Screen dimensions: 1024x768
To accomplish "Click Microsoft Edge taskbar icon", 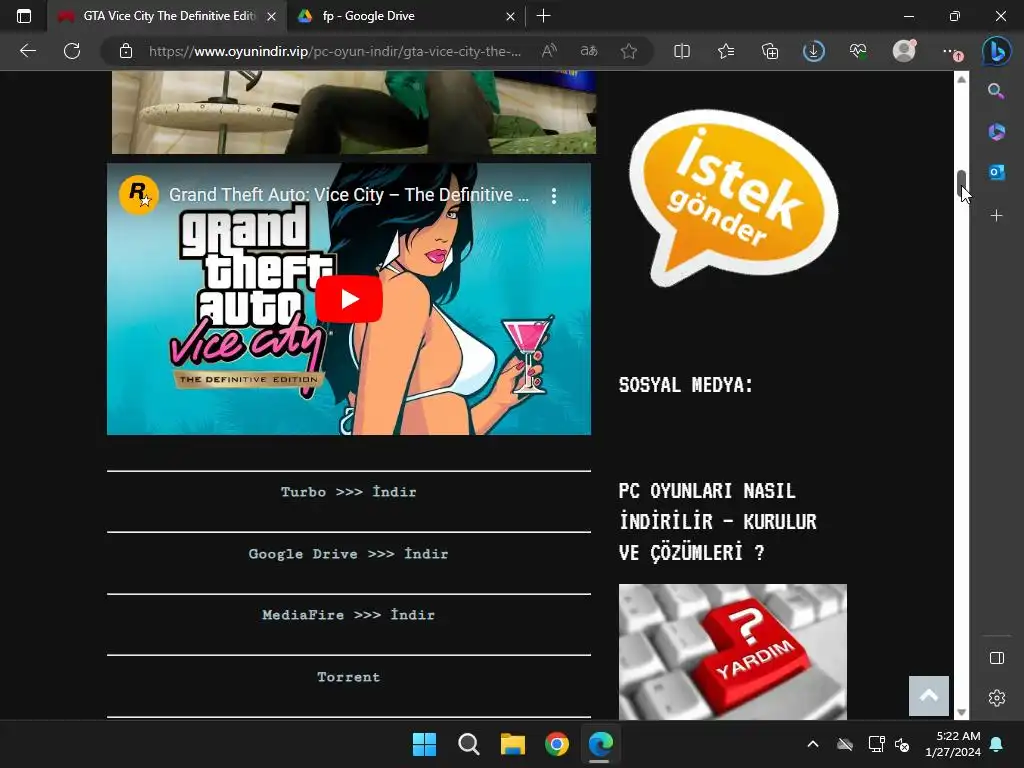I will tap(600, 744).
